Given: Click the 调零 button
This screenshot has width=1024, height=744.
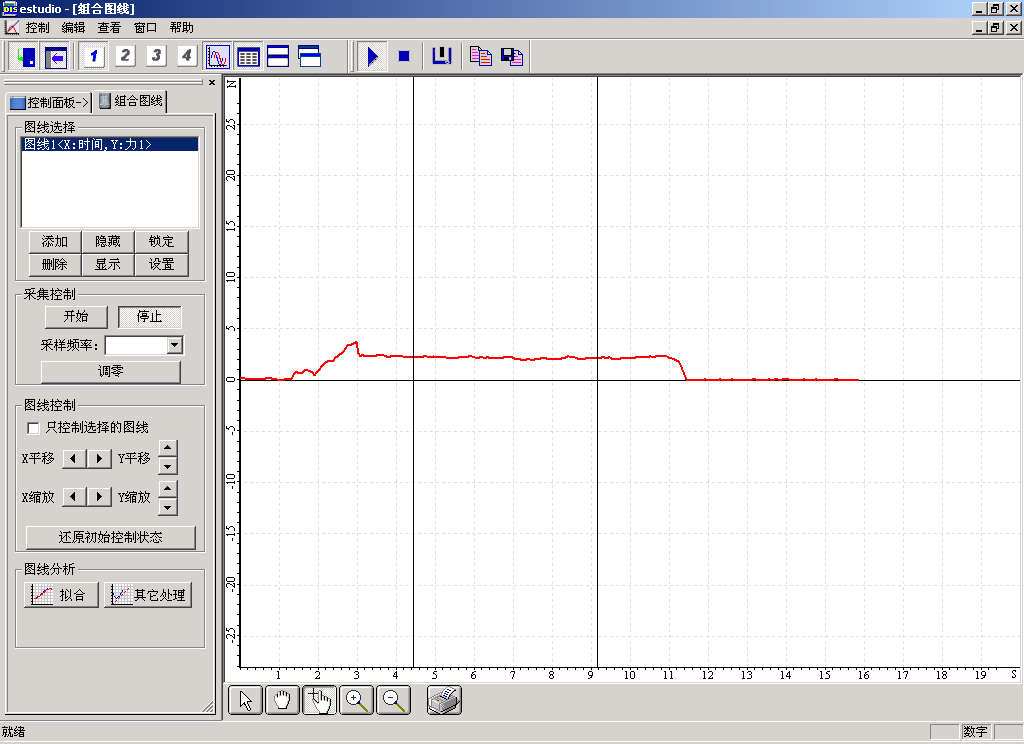Looking at the screenshot, I should (x=110, y=371).
